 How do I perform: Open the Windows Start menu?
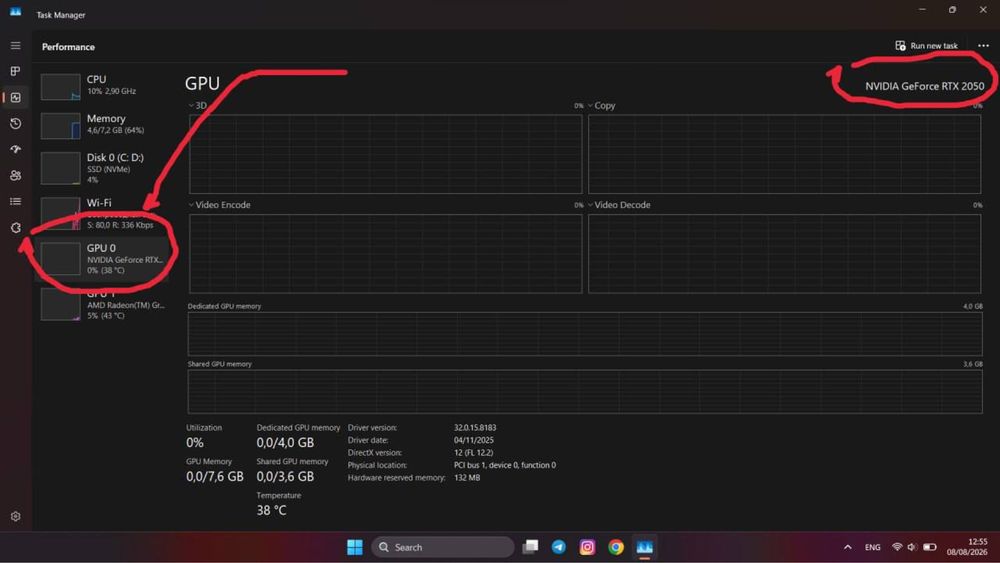tap(355, 547)
